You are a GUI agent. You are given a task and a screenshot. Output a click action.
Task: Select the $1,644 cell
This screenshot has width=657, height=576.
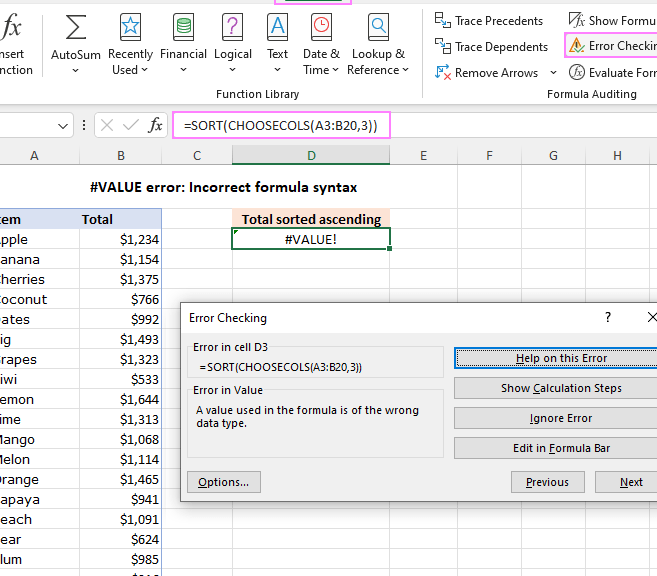(x=121, y=400)
